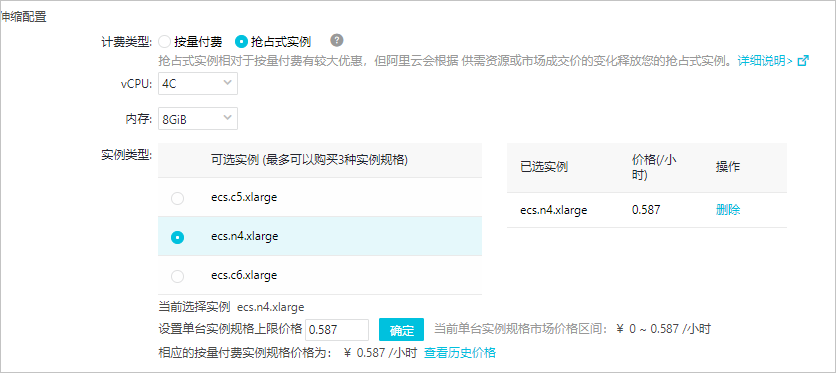This screenshot has width=836, height=373.
Task: Click the highlighted ecs.n4.xlarge row label
Action: pos(245,236)
